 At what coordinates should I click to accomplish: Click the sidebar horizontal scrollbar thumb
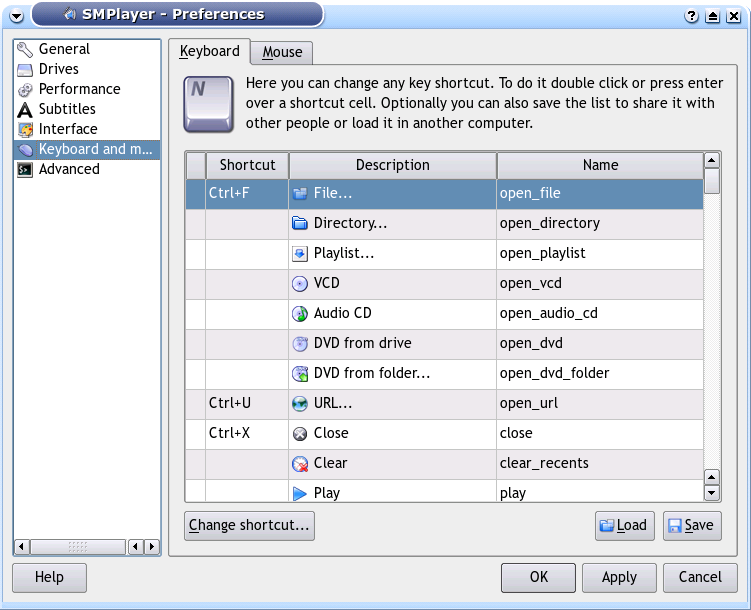click(x=78, y=546)
